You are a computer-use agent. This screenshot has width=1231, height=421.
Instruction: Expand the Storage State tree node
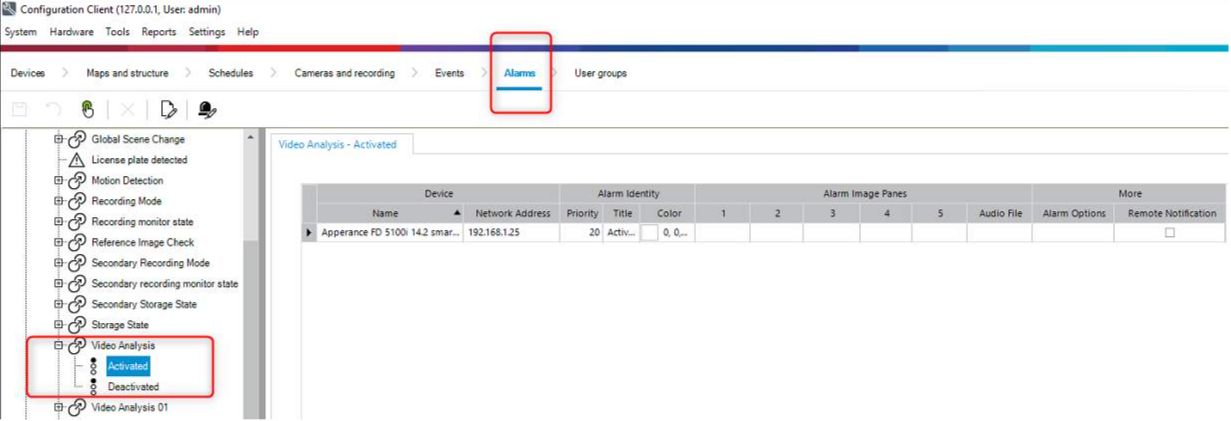59,325
